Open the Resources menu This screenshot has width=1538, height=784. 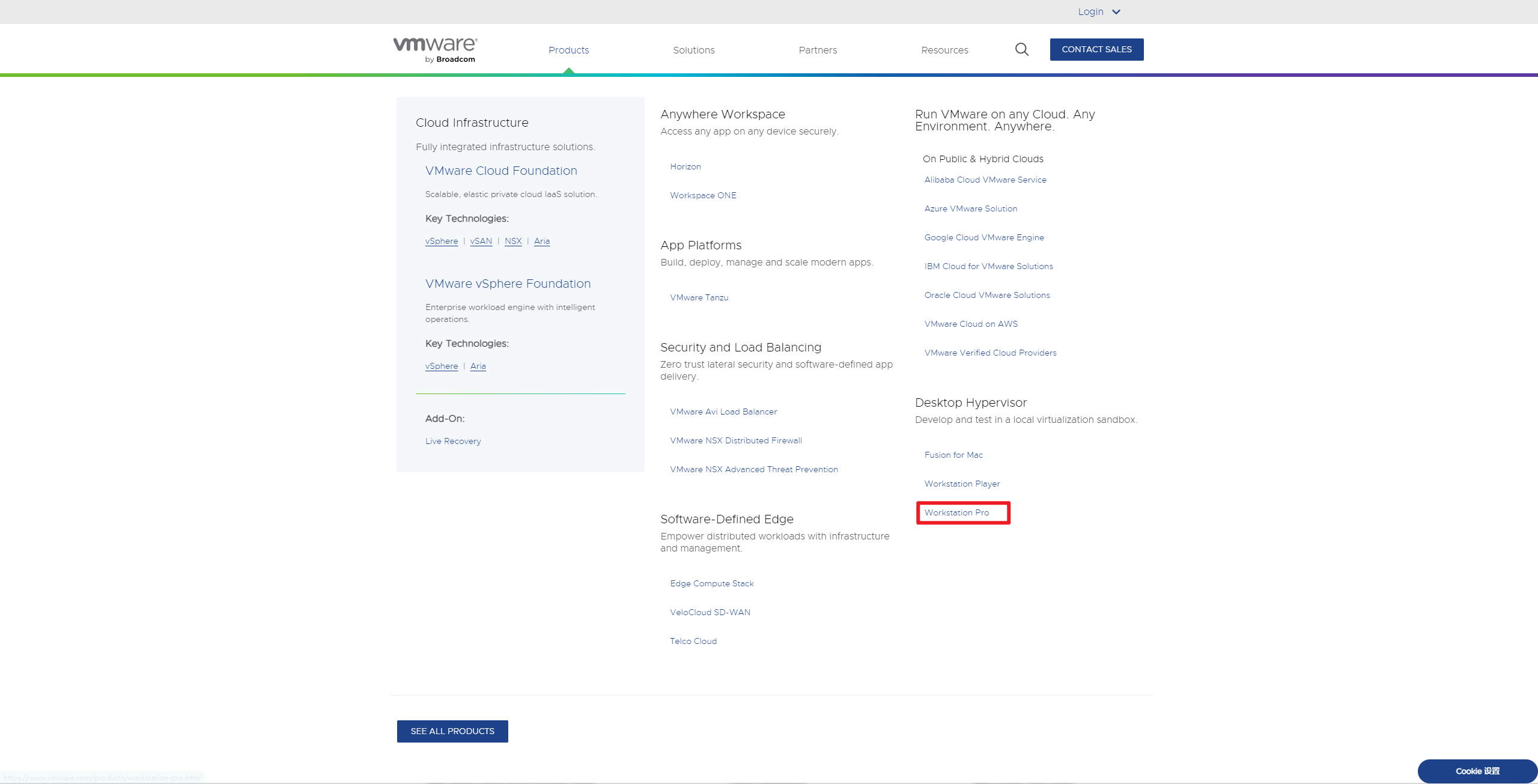click(944, 50)
